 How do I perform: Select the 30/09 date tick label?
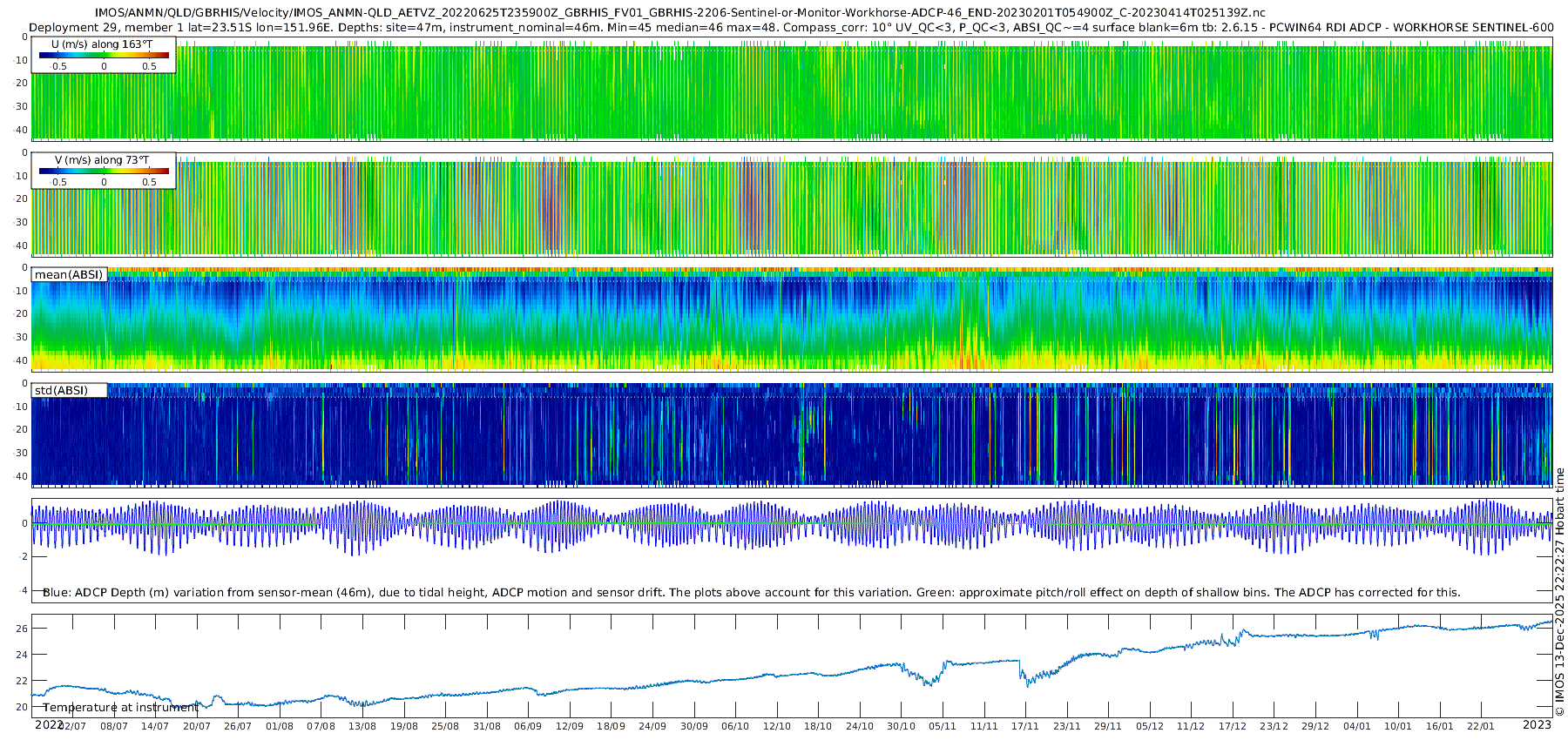tap(694, 726)
